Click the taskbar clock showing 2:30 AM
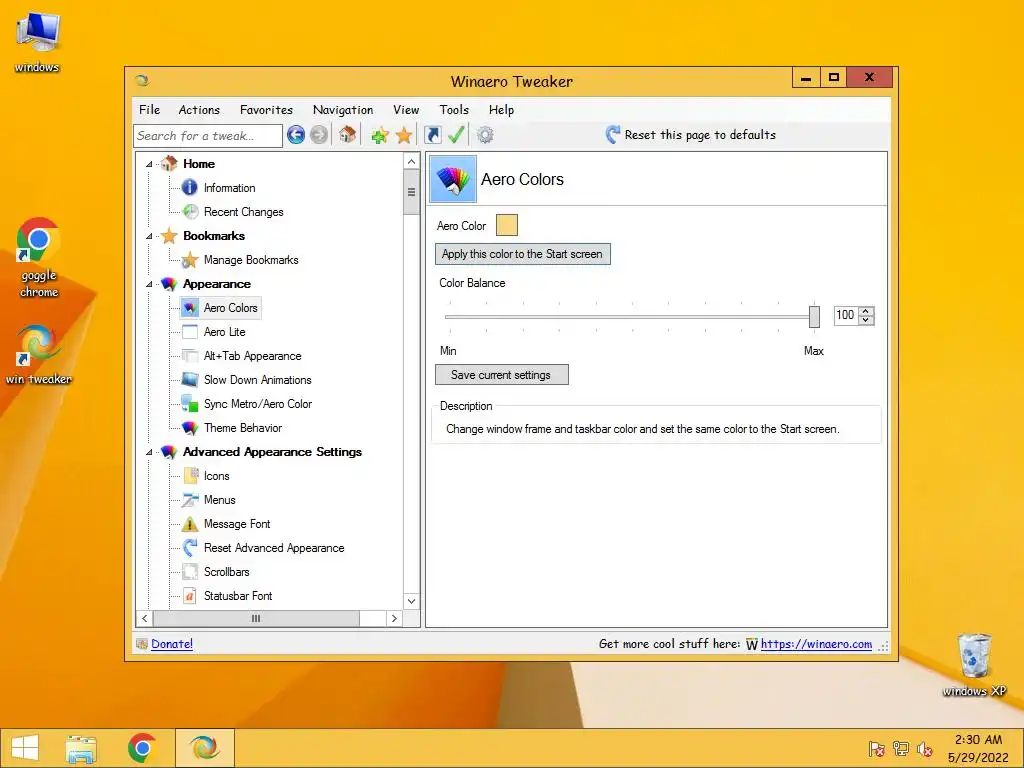 click(978, 748)
